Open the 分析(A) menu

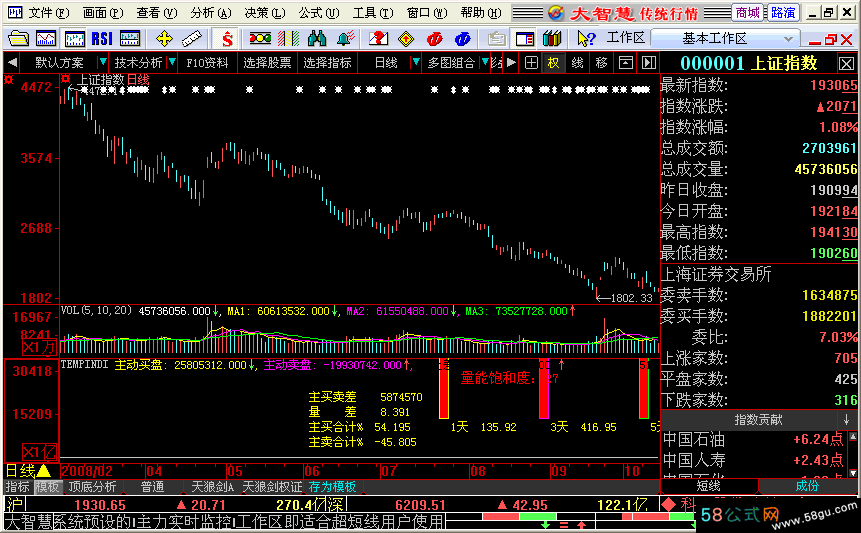coord(211,13)
